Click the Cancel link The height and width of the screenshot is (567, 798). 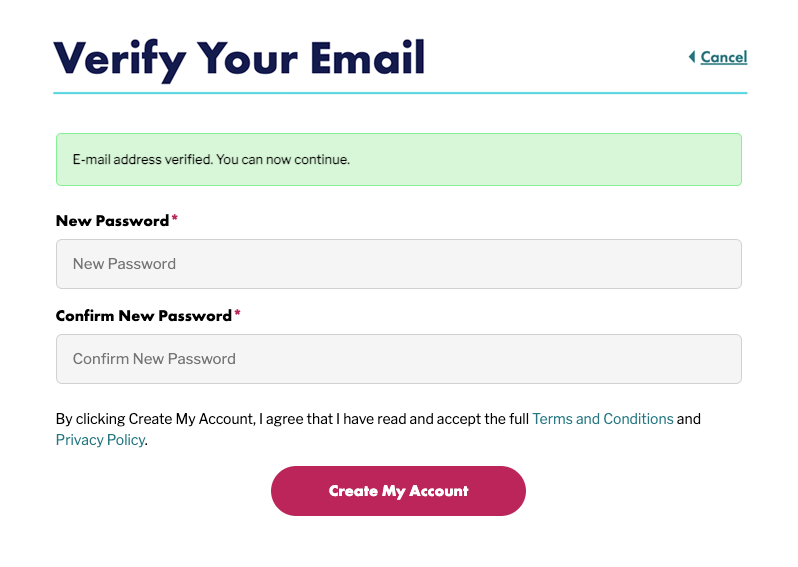coord(724,57)
